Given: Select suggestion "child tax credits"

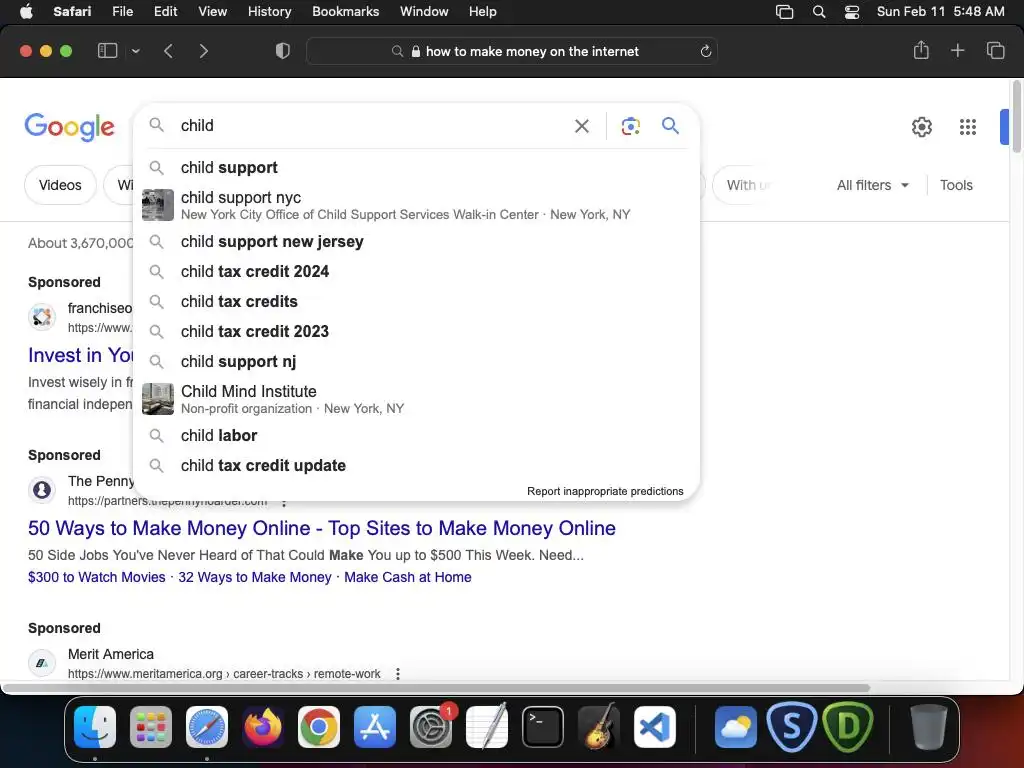Looking at the screenshot, I should [416, 302].
